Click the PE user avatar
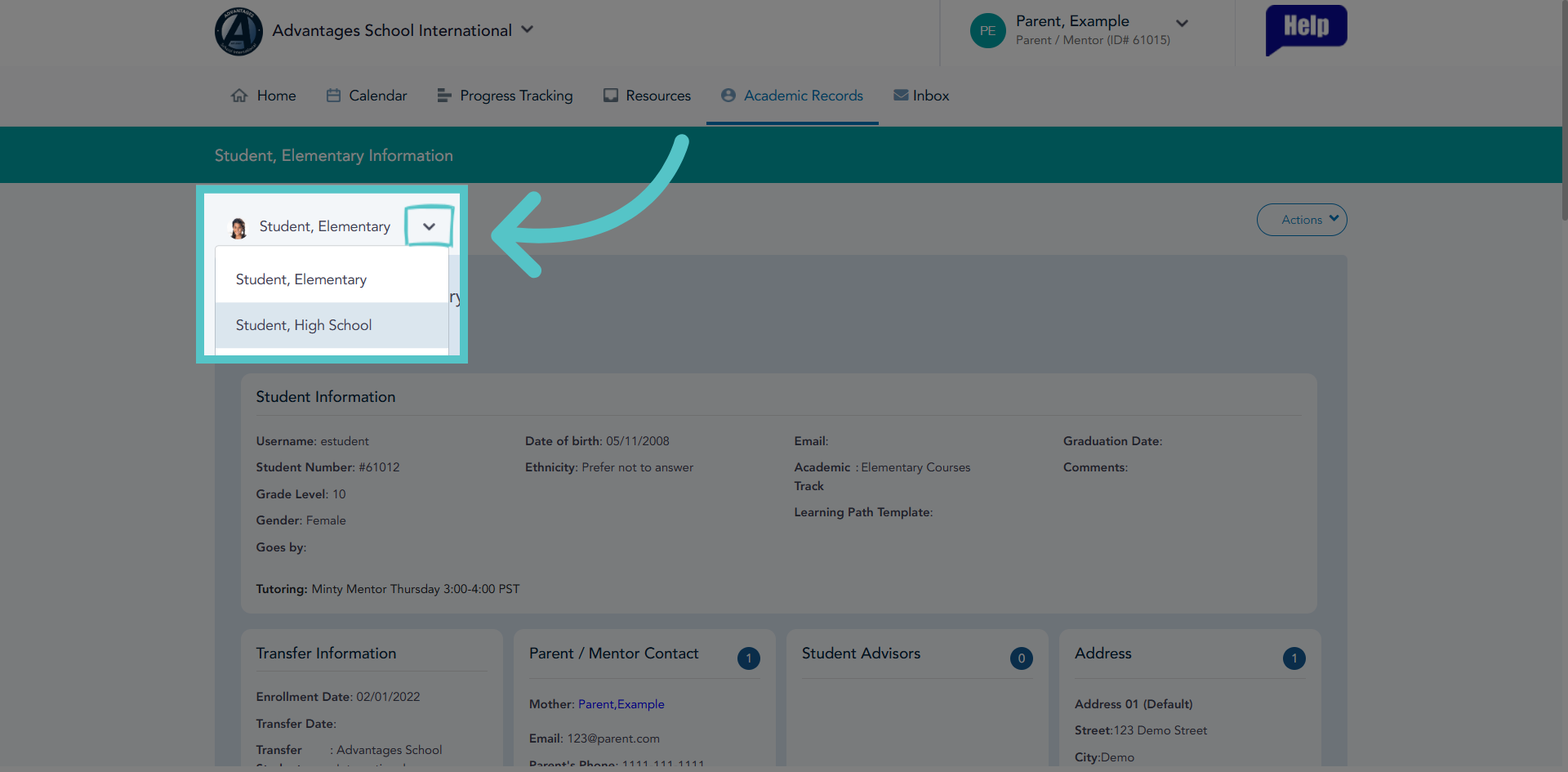 pyautogui.click(x=987, y=31)
